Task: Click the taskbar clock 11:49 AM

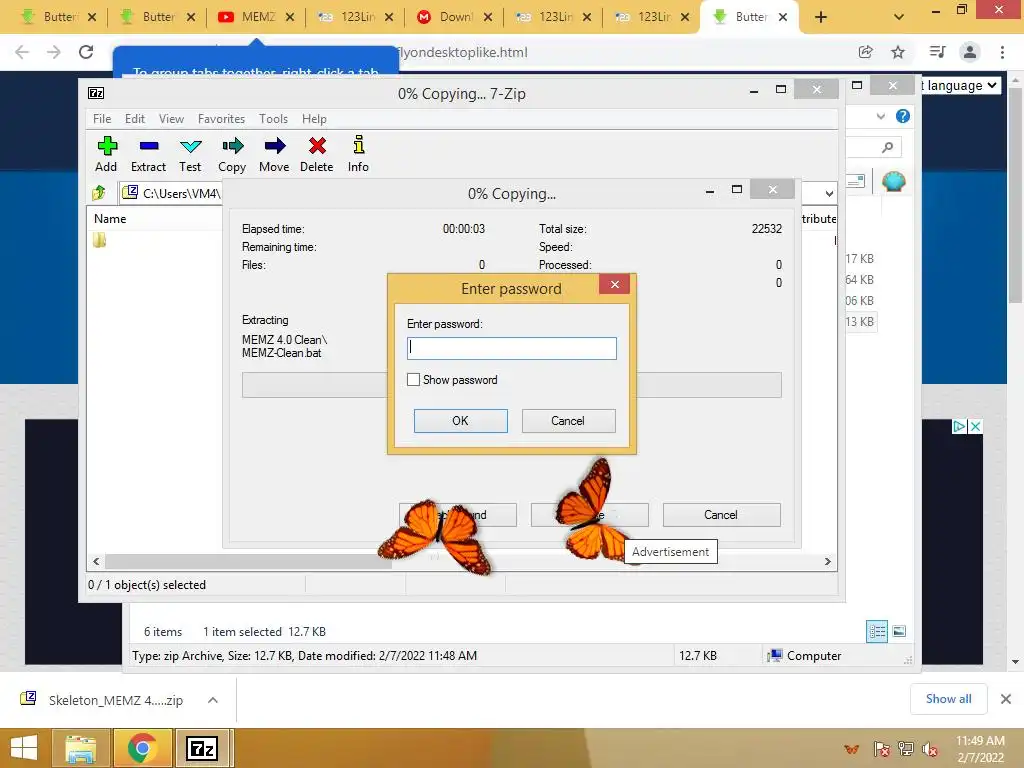Action: pyautogui.click(x=980, y=741)
